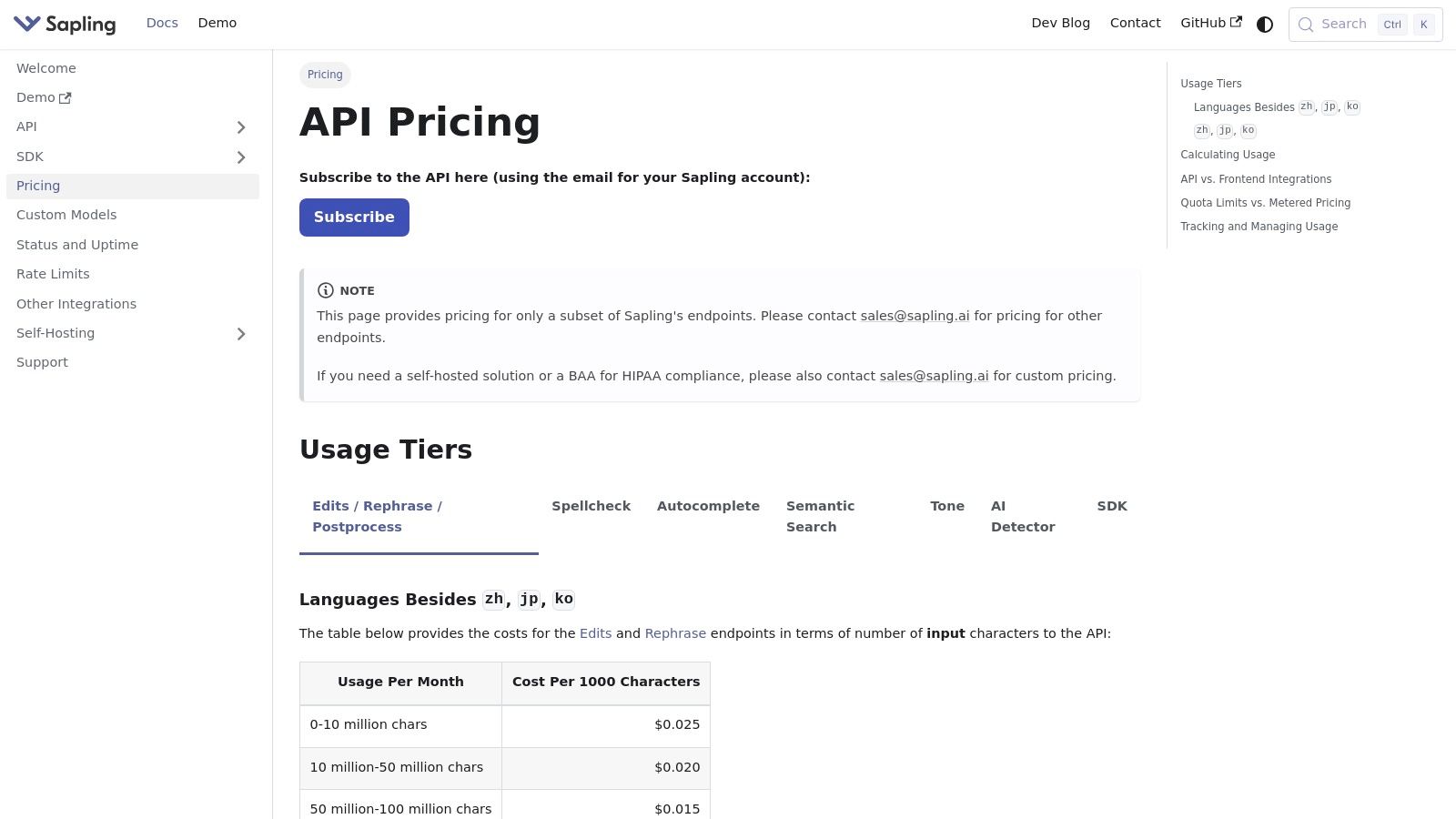Open GitHub via the external link icon
The height and width of the screenshot is (819, 1456).
pyautogui.click(x=1236, y=20)
